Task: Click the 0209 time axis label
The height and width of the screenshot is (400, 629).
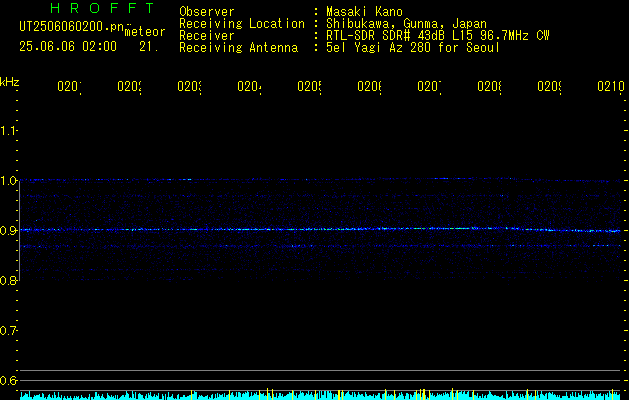Action: point(549,86)
